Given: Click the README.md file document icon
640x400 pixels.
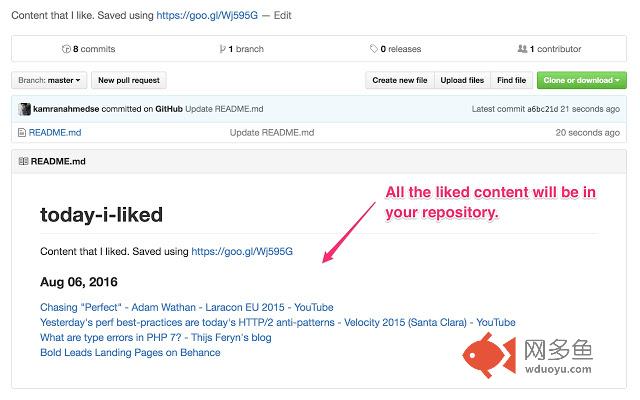Looking at the screenshot, I should 22,133.
